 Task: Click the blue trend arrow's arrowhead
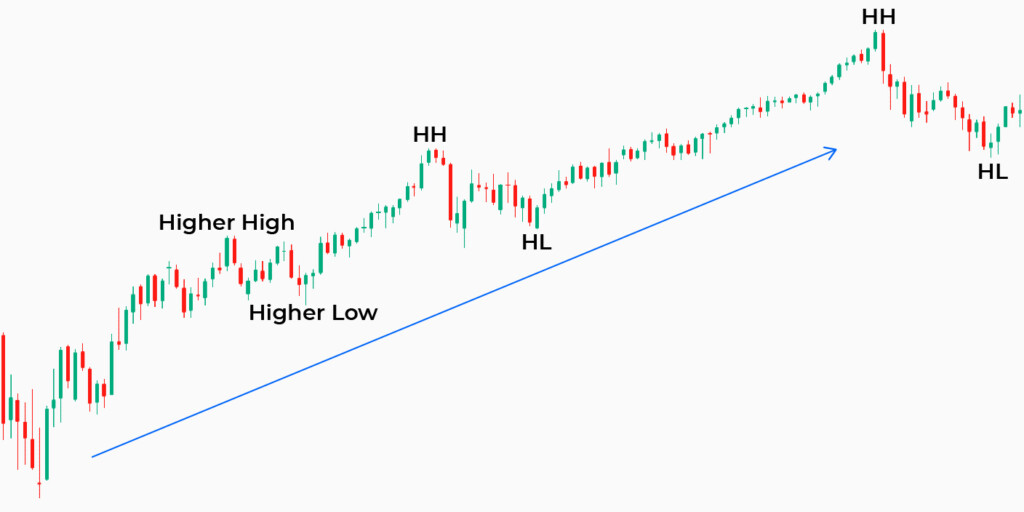pyautogui.click(x=832, y=150)
